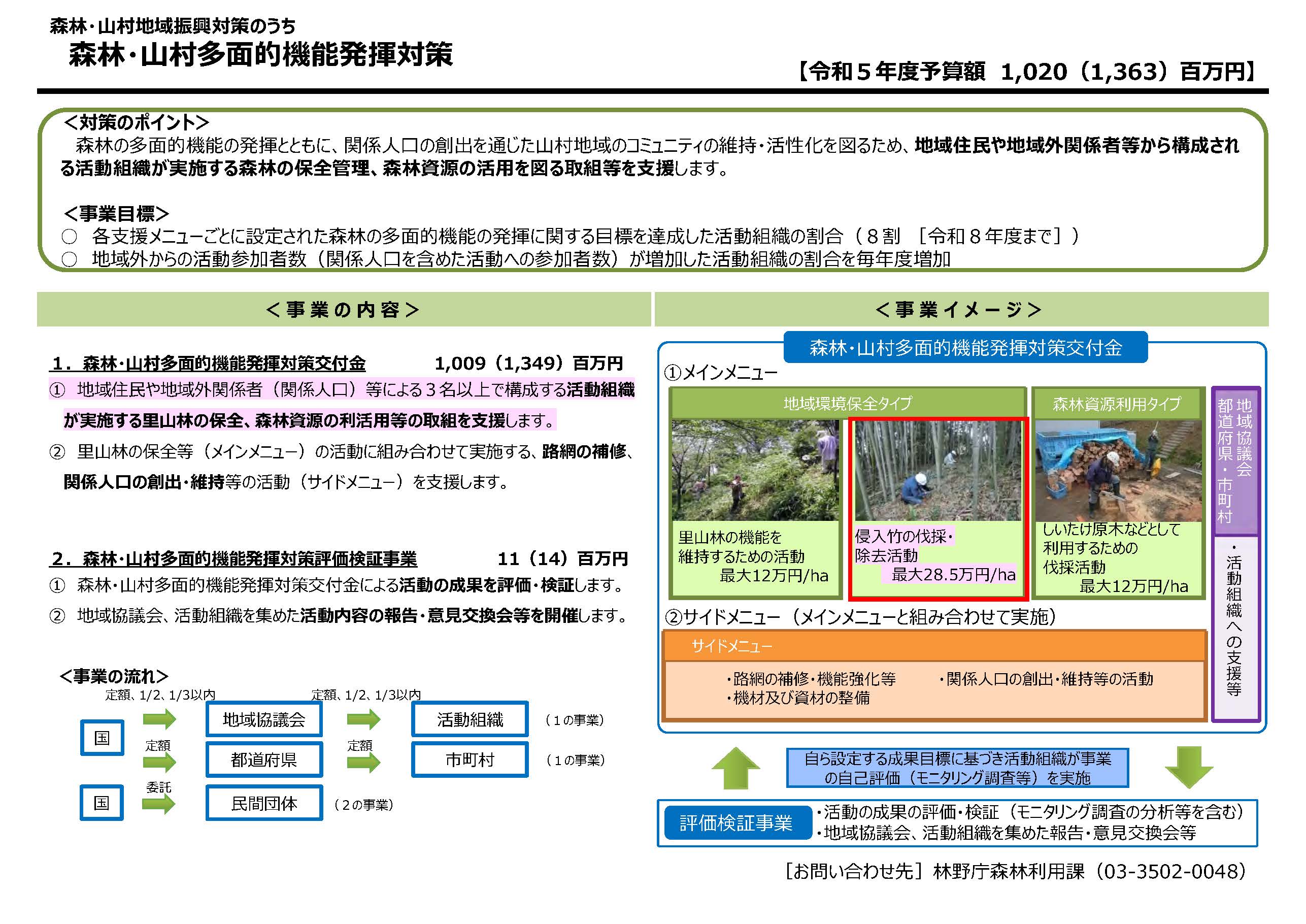The image size is (1306, 924).
Task: Click the green arrow pointing to 市町村
Action: coord(363,763)
